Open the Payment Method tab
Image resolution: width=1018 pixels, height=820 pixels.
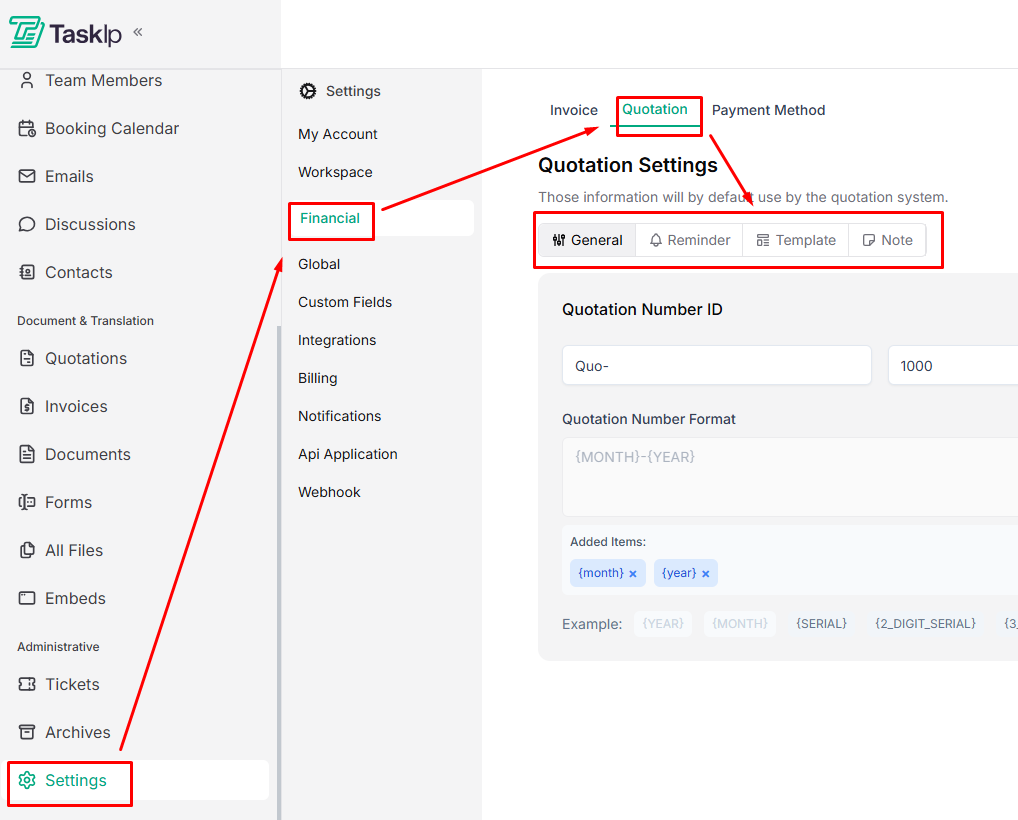click(768, 110)
